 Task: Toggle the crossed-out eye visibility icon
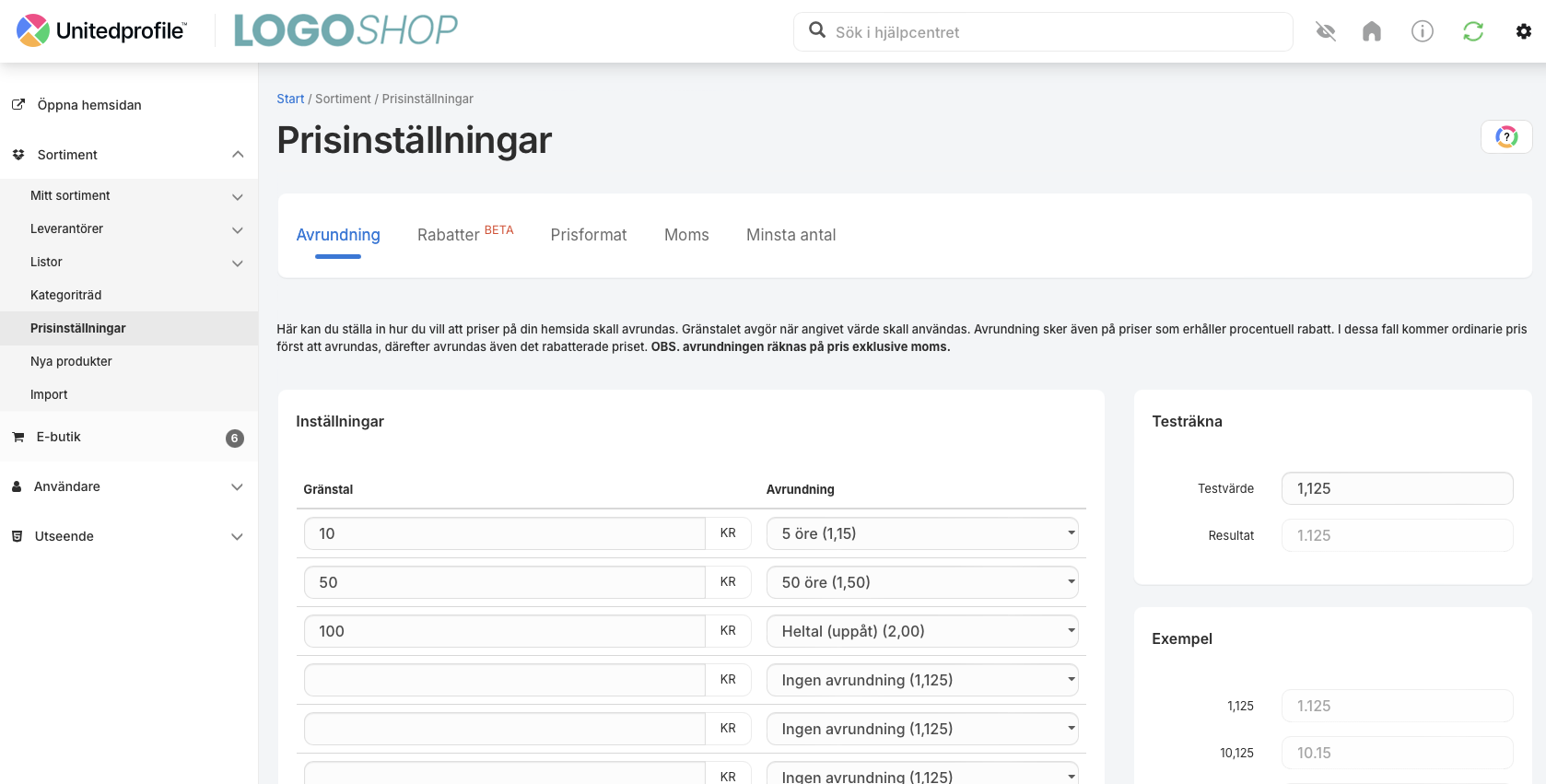click(1326, 32)
